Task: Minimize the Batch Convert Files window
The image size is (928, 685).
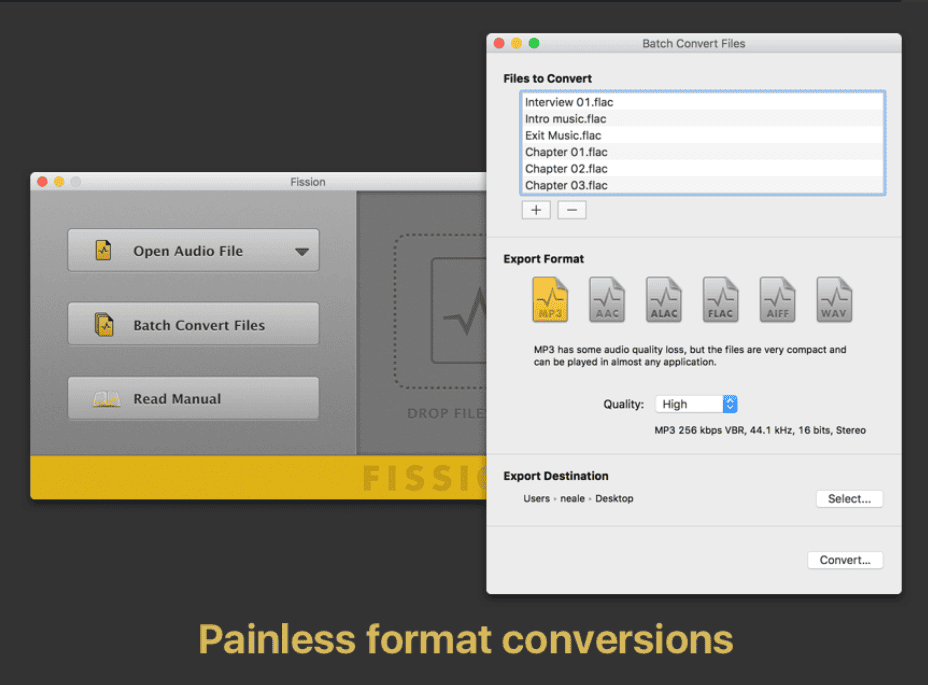Action: click(x=516, y=43)
